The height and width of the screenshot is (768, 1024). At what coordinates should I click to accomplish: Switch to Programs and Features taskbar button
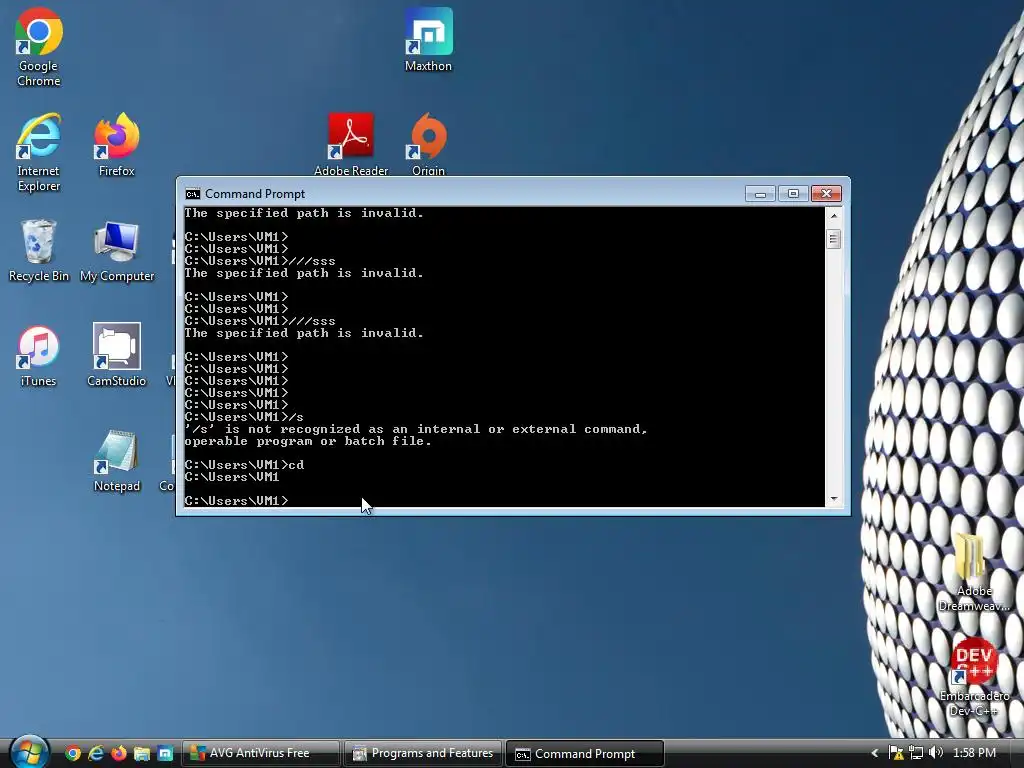tap(423, 754)
